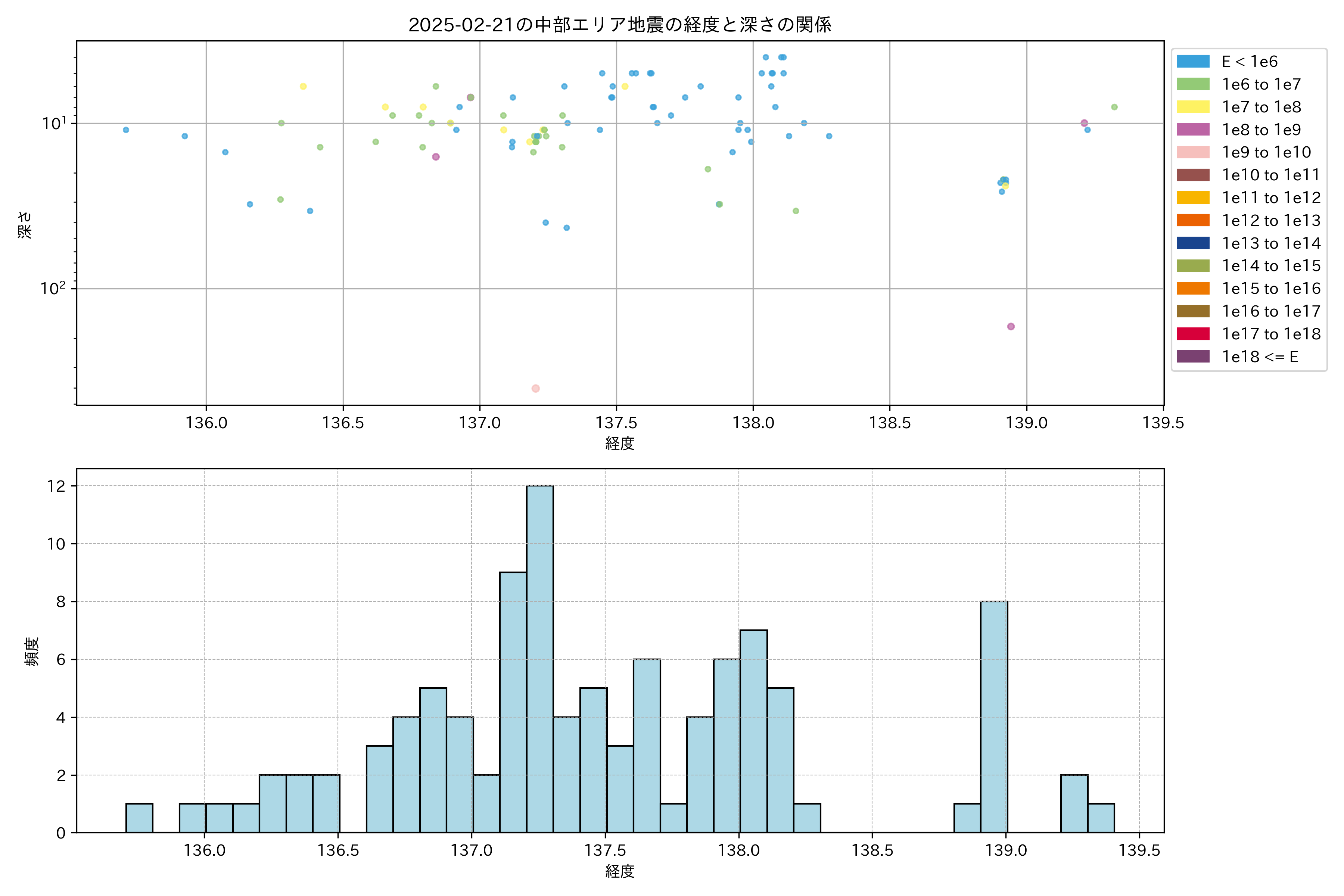
Task: Click the chart title text at the top
Action: [x=619, y=25]
